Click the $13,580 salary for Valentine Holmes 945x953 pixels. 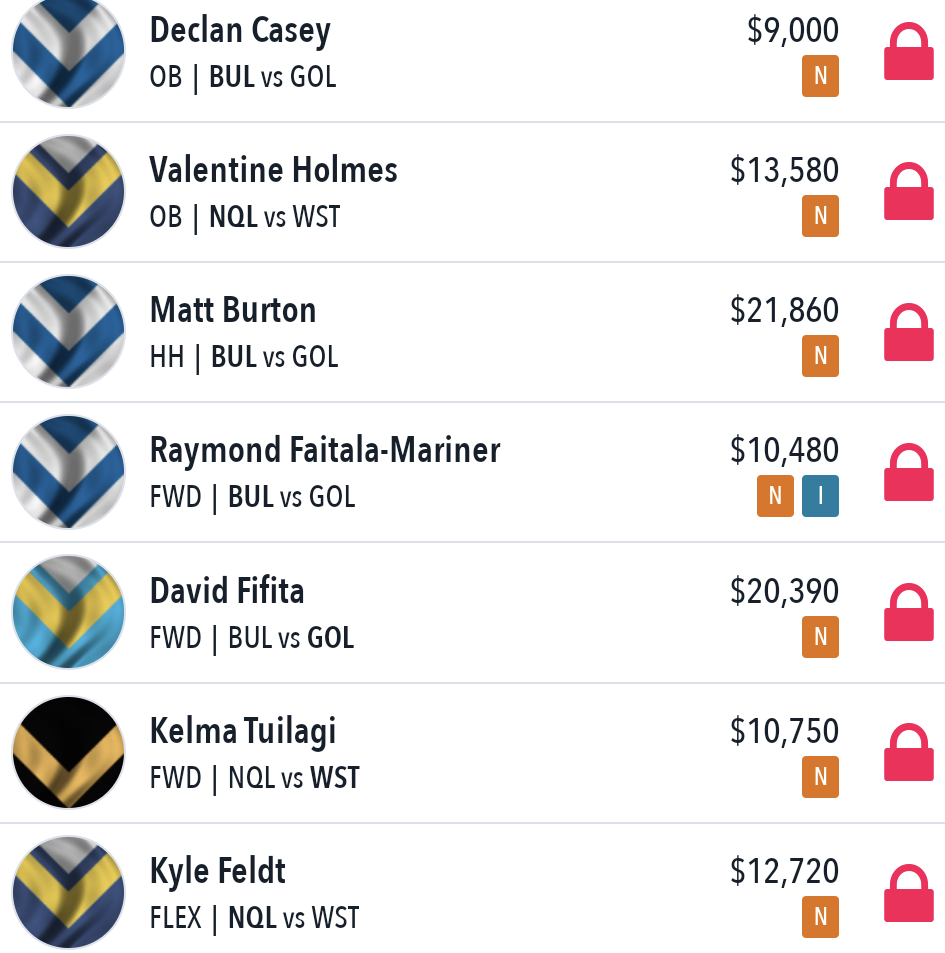(784, 170)
